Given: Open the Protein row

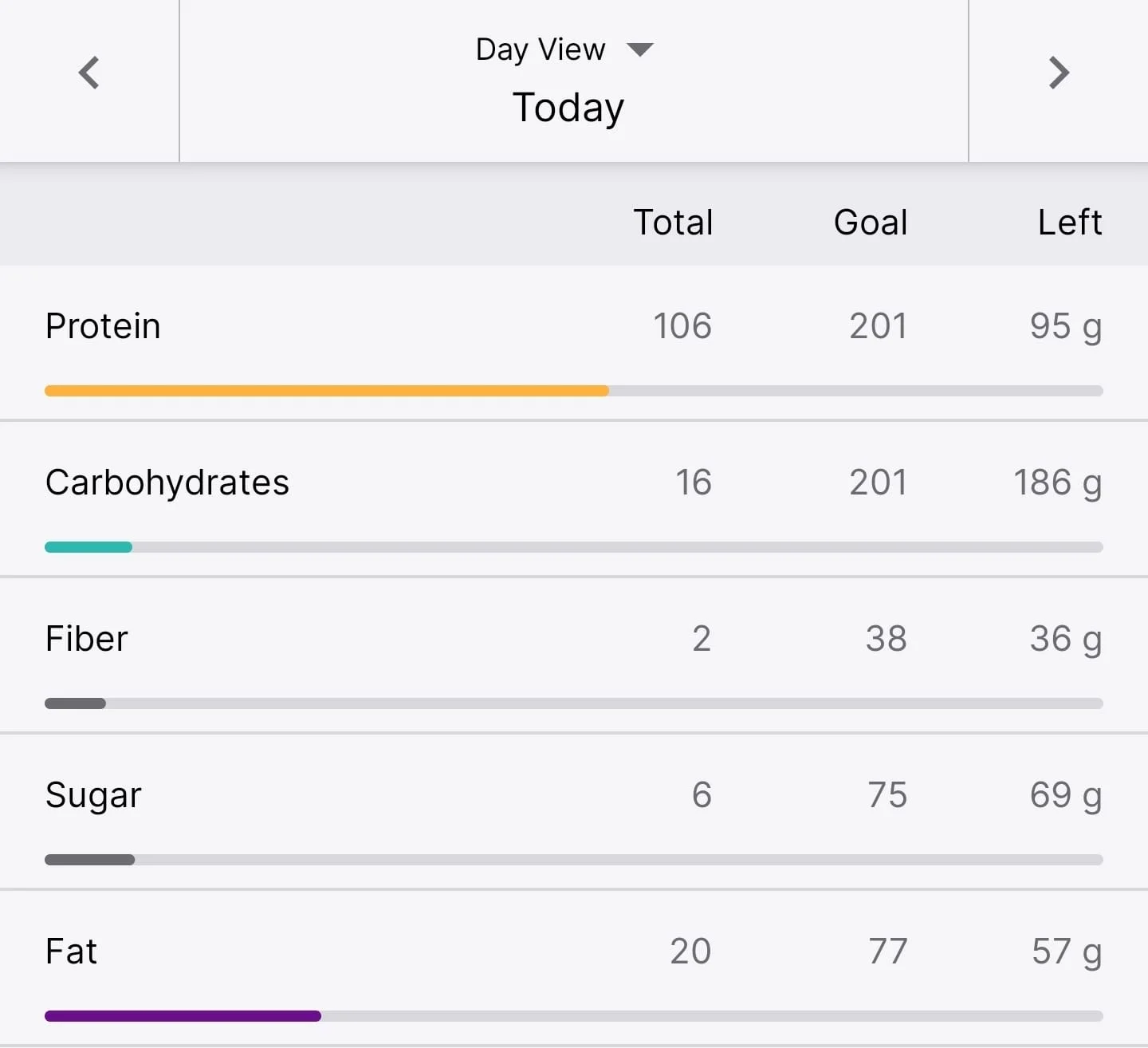Looking at the screenshot, I should click(574, 343).
